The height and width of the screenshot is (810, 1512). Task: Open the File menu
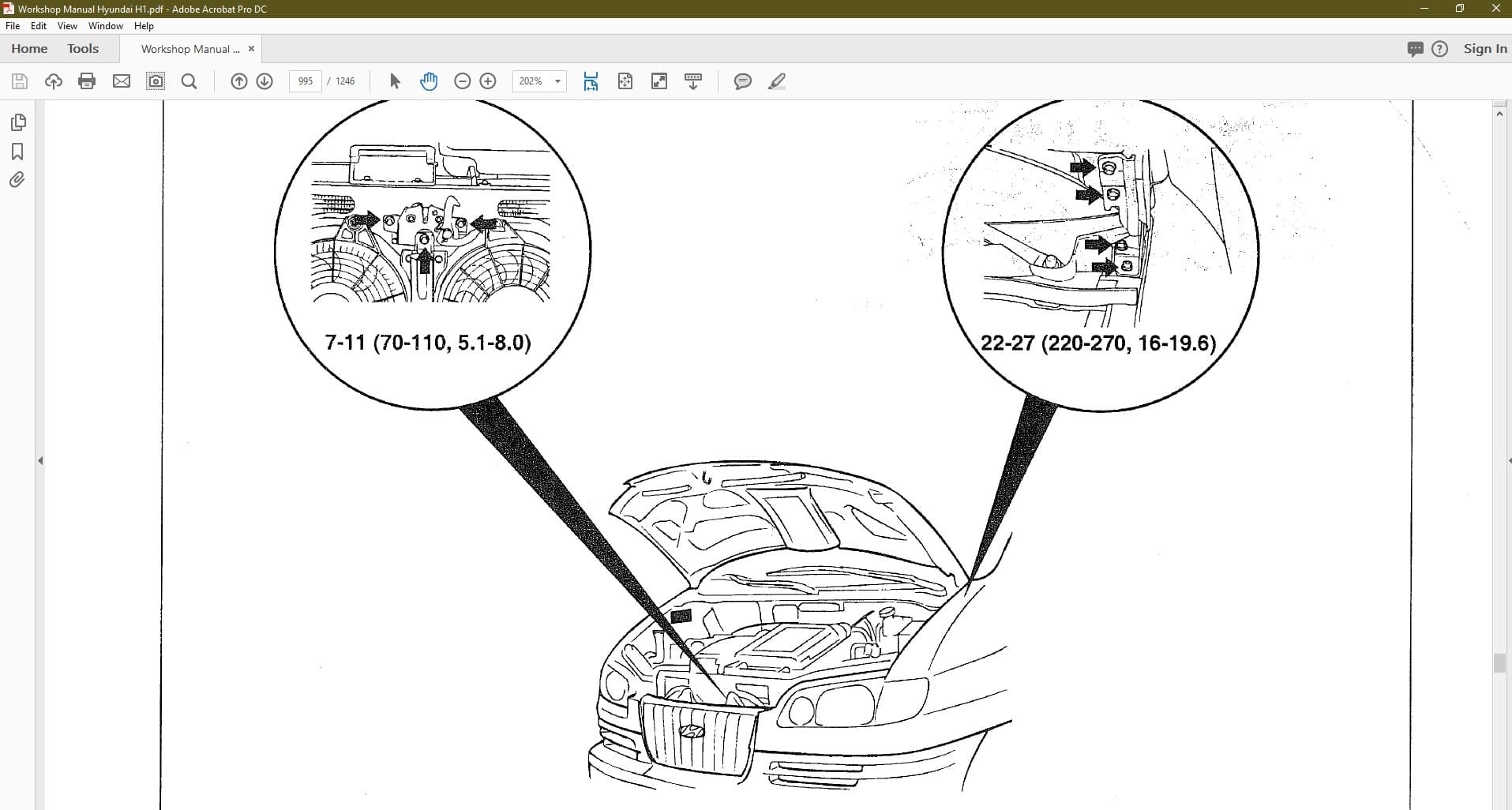pos(13,26)
